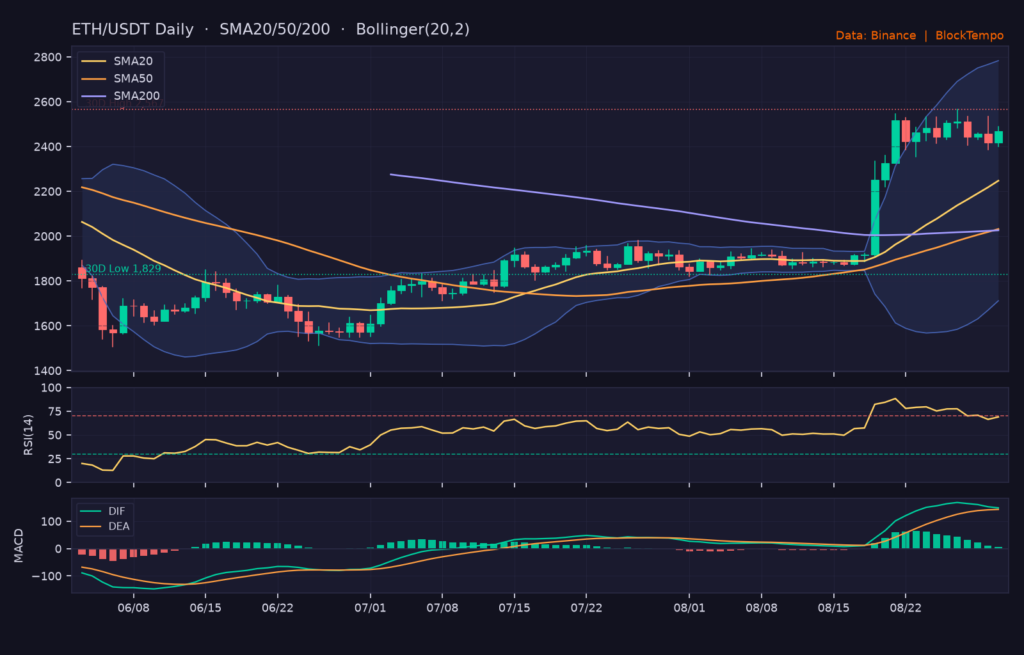The image size is (1024, 655).
Task: Click the 0 label on MACD axis
Action: tap(59, 549)
